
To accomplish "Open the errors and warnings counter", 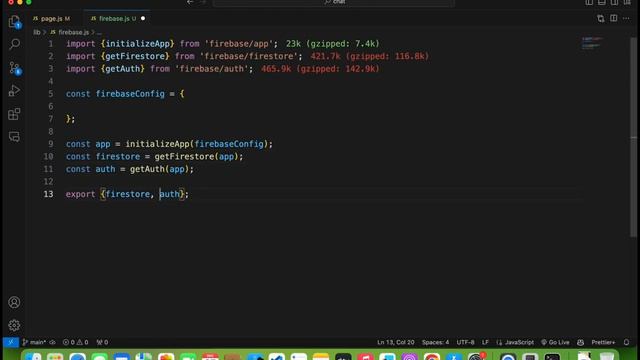I will tap(76, 342).
